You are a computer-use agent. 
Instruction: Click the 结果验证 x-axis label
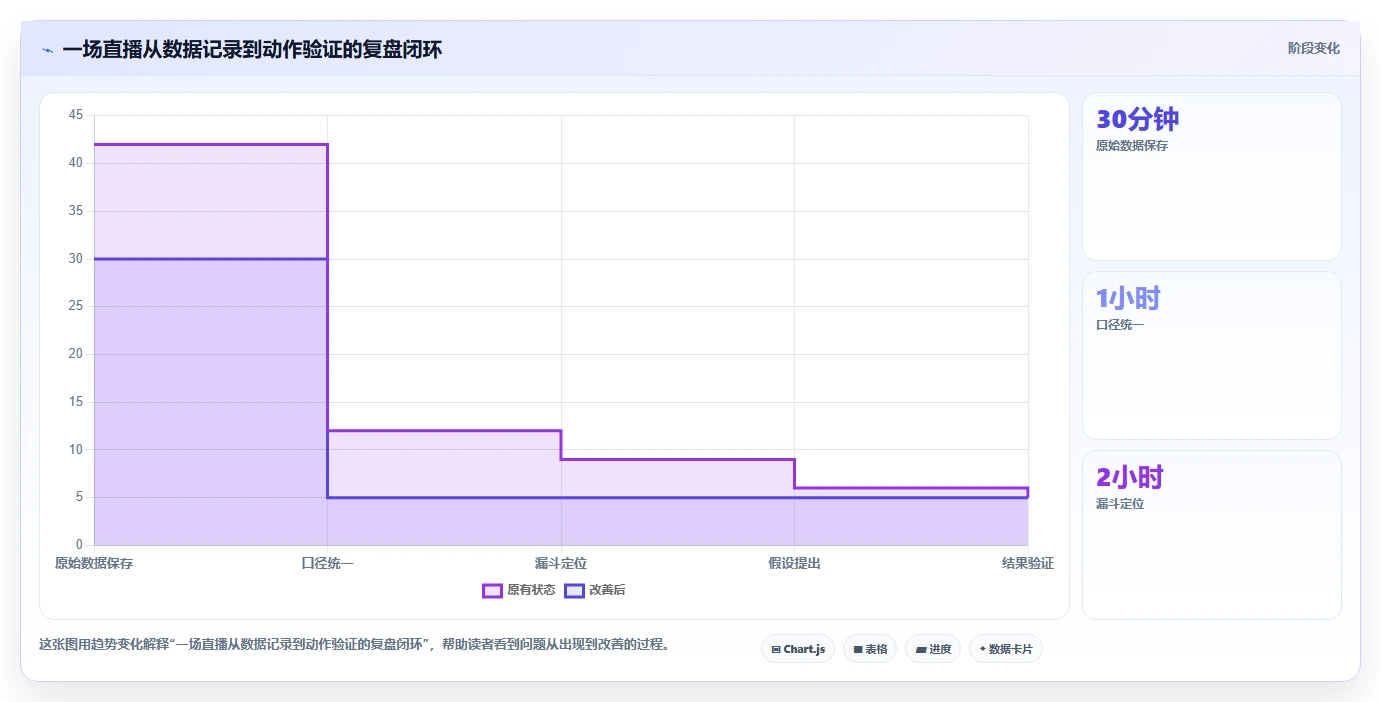tap(1028, 564)
